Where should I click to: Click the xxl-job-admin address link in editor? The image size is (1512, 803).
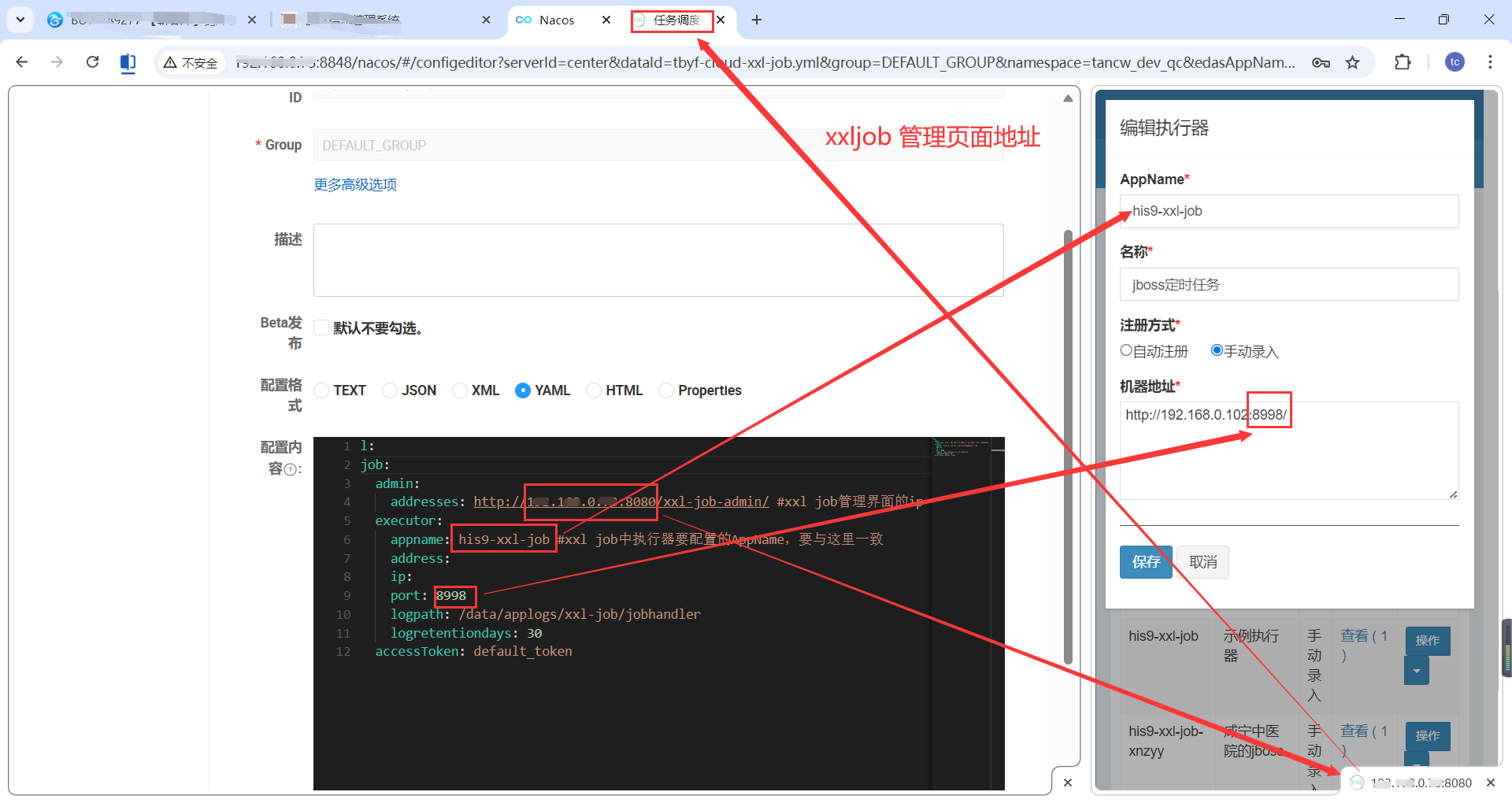621,501
